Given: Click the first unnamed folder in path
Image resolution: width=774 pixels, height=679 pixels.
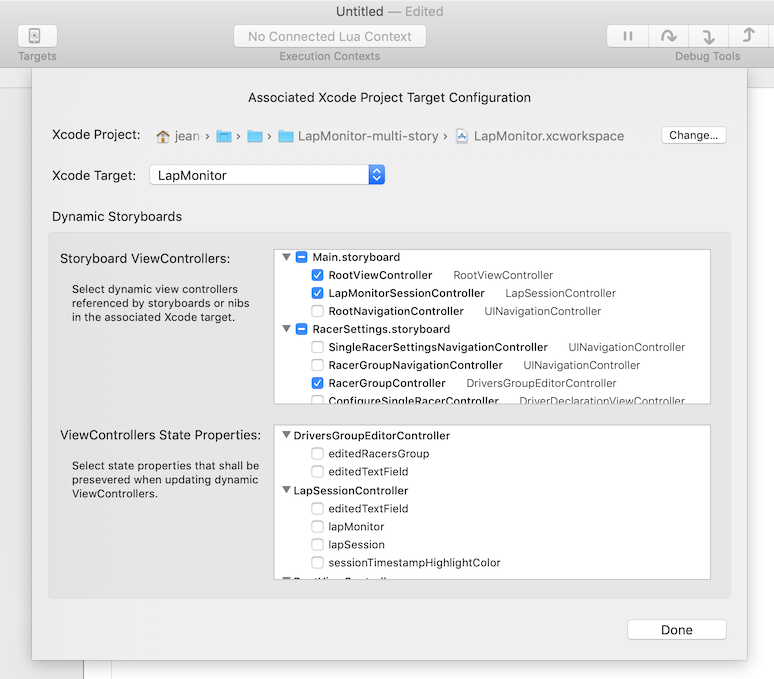Looking at the screenshot, I should coord(224,136).
